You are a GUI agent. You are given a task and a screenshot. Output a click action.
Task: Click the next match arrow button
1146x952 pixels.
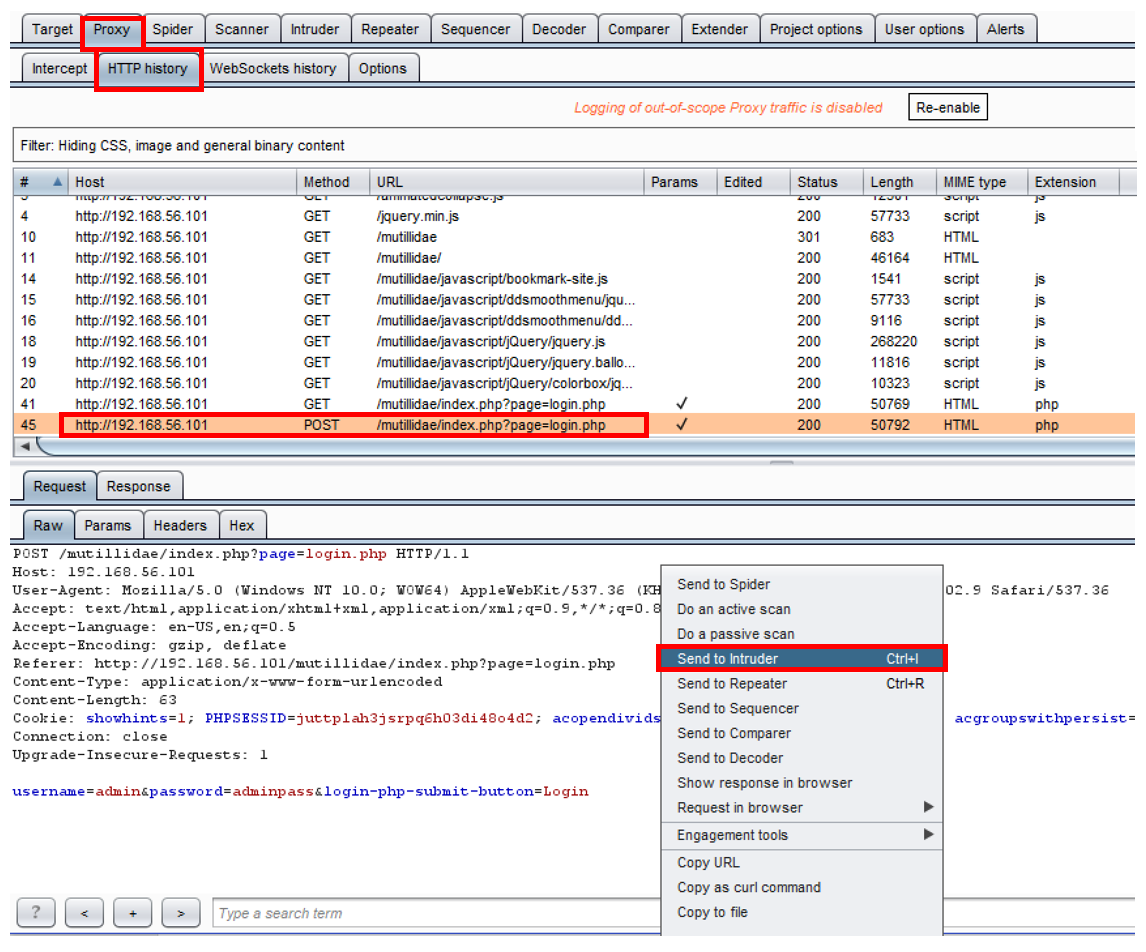tap(180, 913)
